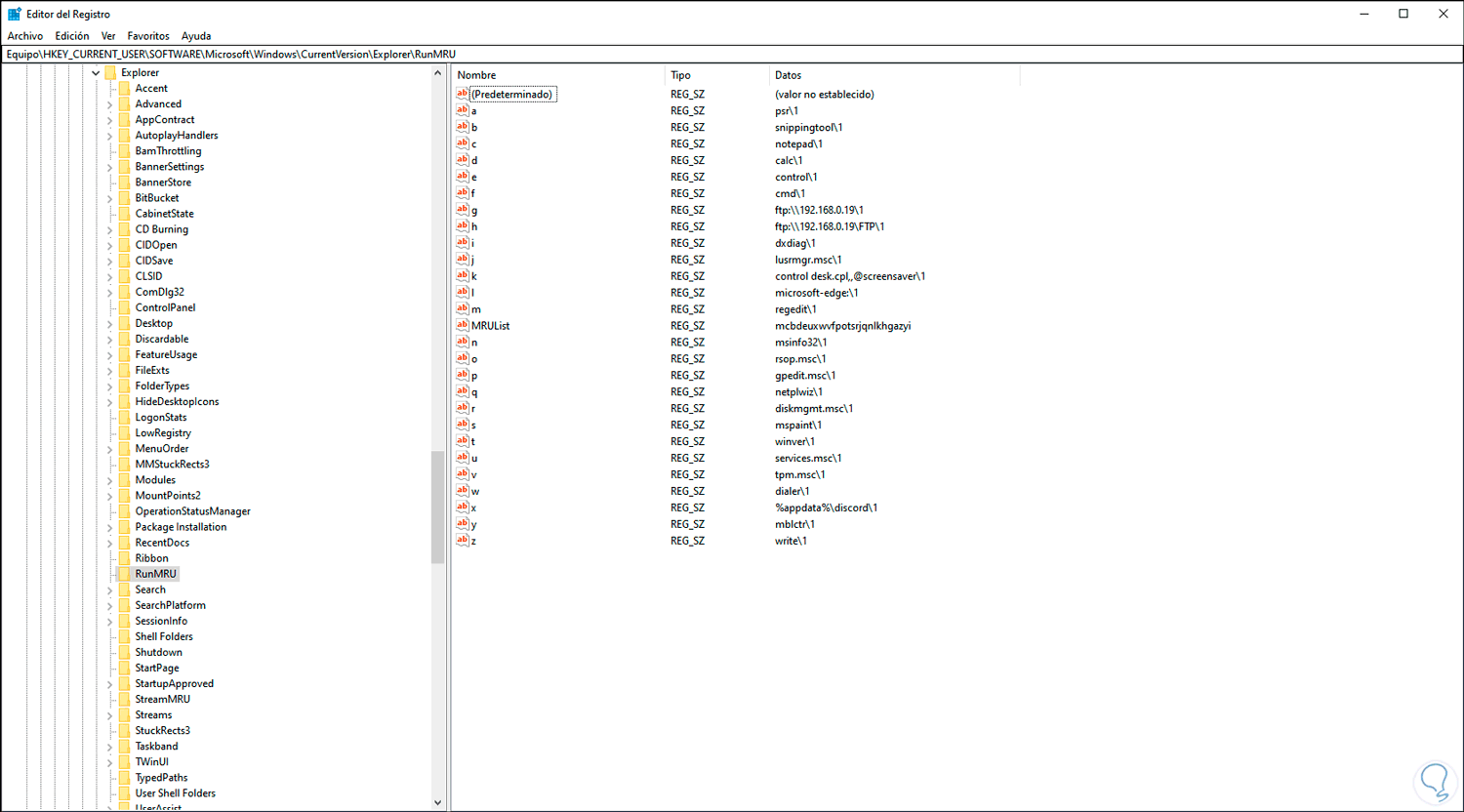1464x812 pixels.
Task: Open the Archivo menu
Action: pos(24,35)
